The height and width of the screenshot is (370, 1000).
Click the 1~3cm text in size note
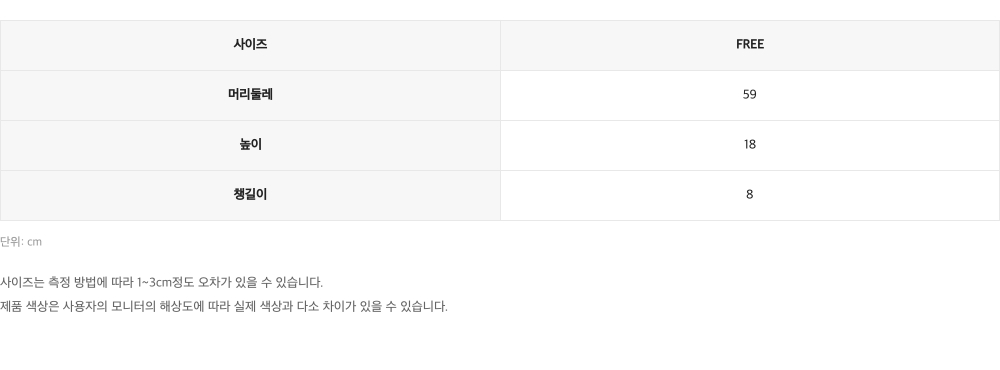[154, 283]
